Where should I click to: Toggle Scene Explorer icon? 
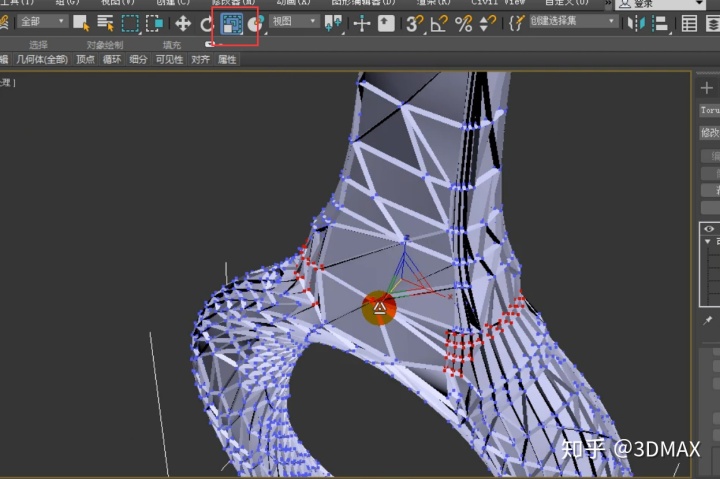689,23
